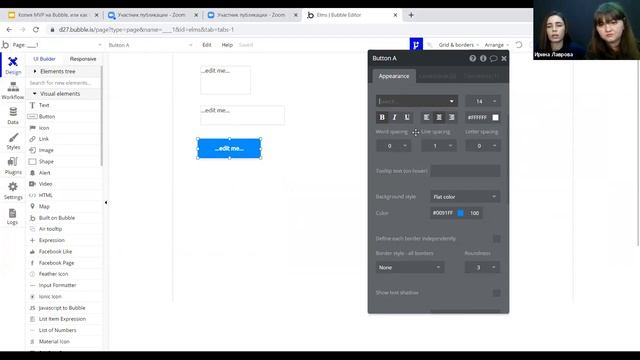This screenshot has width=640, height=360.
Task: Center align the button text
Action: (x=439, y=118)
